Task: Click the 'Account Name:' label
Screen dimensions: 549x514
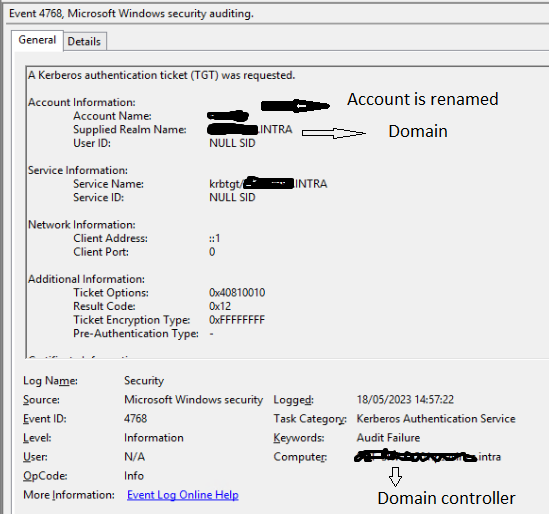Action: tap(112, 116)
